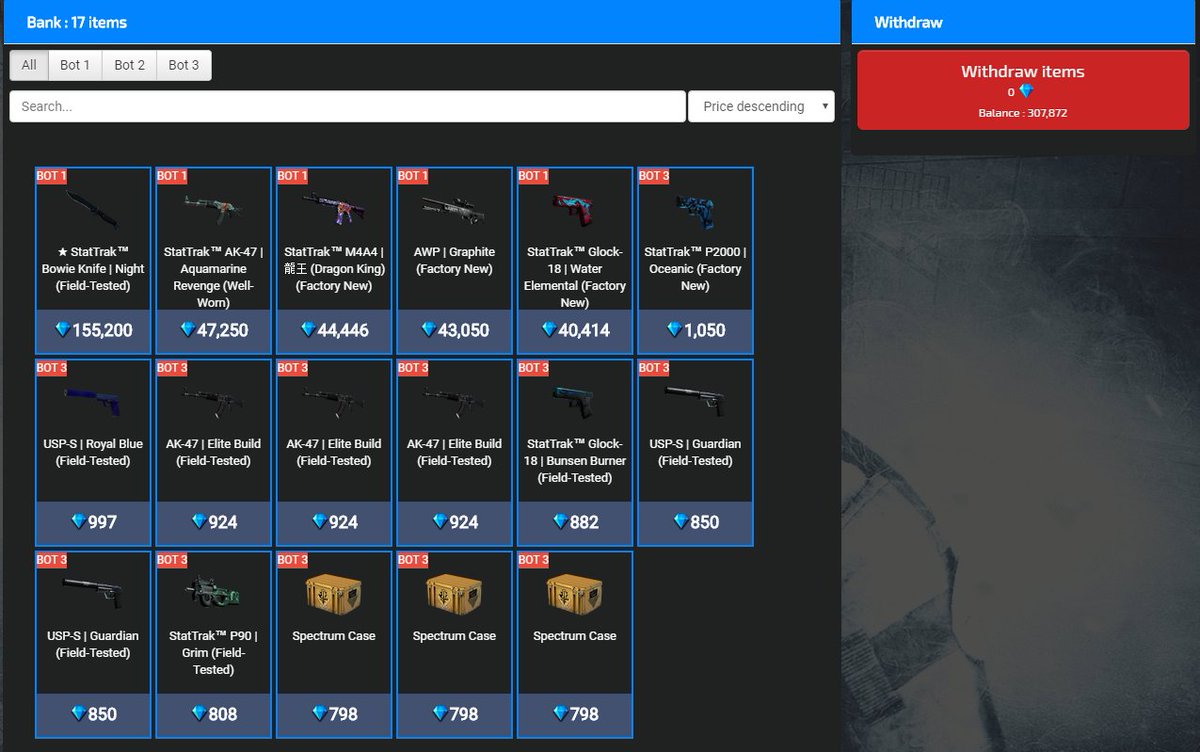The image size is (1200, 752).
Task: Select the All bots filter
Action: 29,64
